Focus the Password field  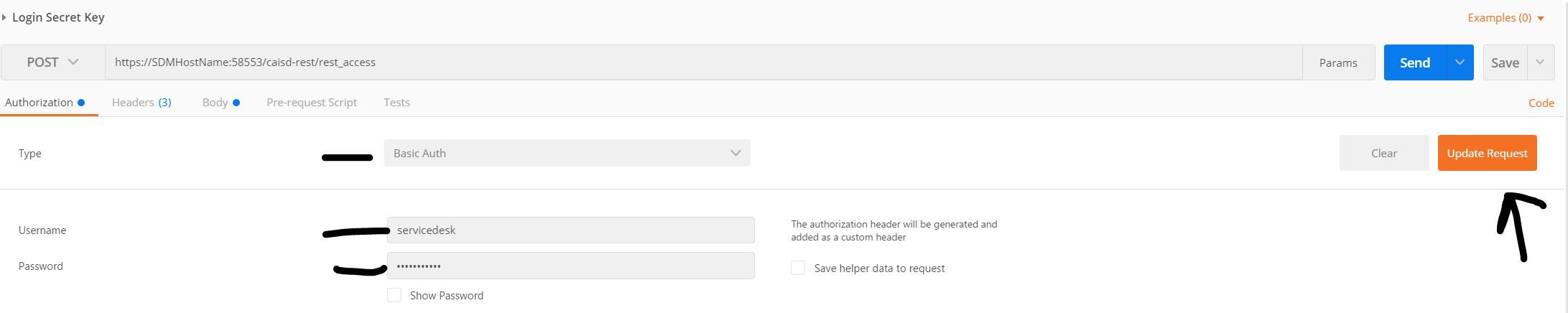click(x=571, y=266)
